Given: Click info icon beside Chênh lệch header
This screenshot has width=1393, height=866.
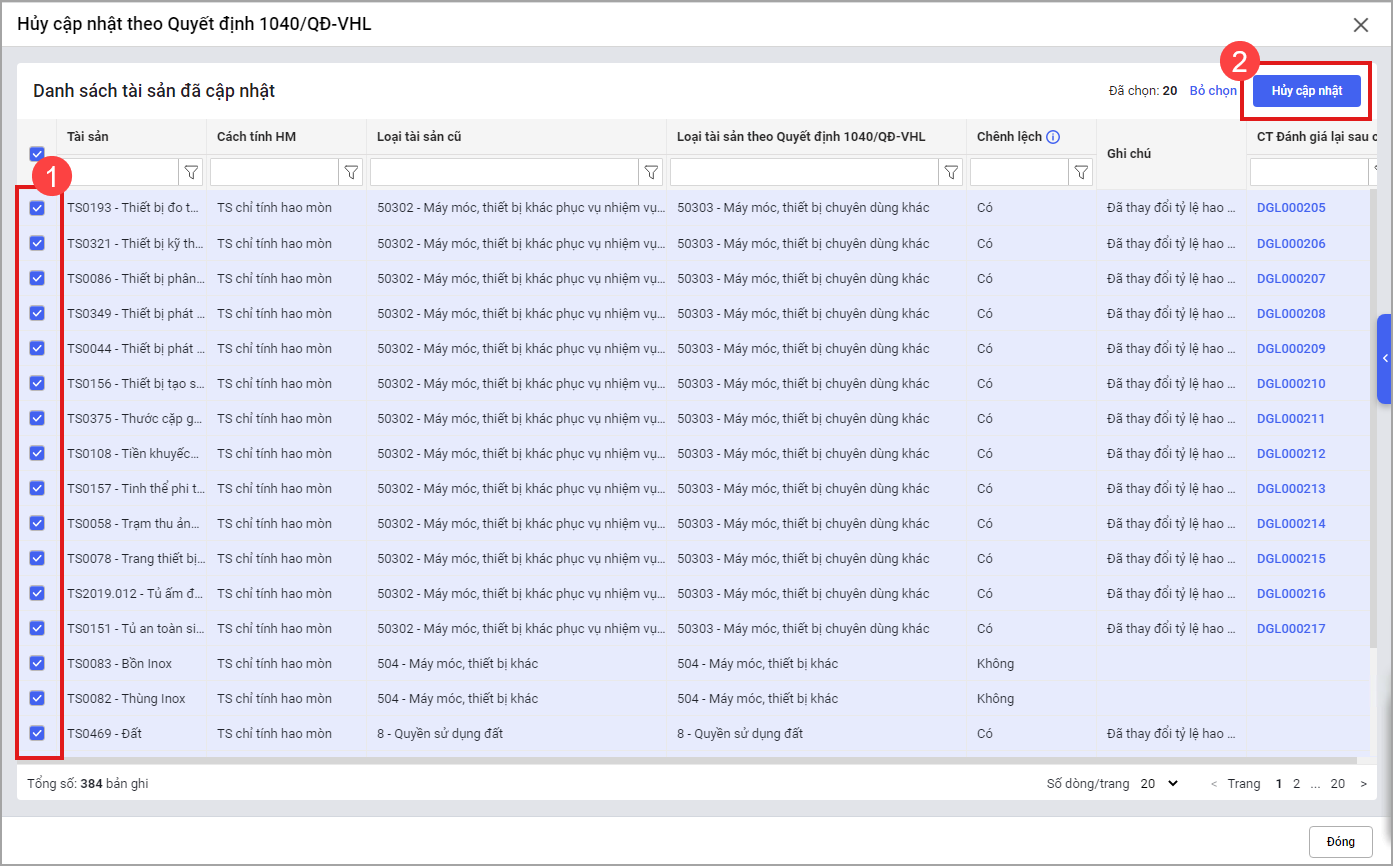Looking at the screenshot, I should pos(1053,137).
